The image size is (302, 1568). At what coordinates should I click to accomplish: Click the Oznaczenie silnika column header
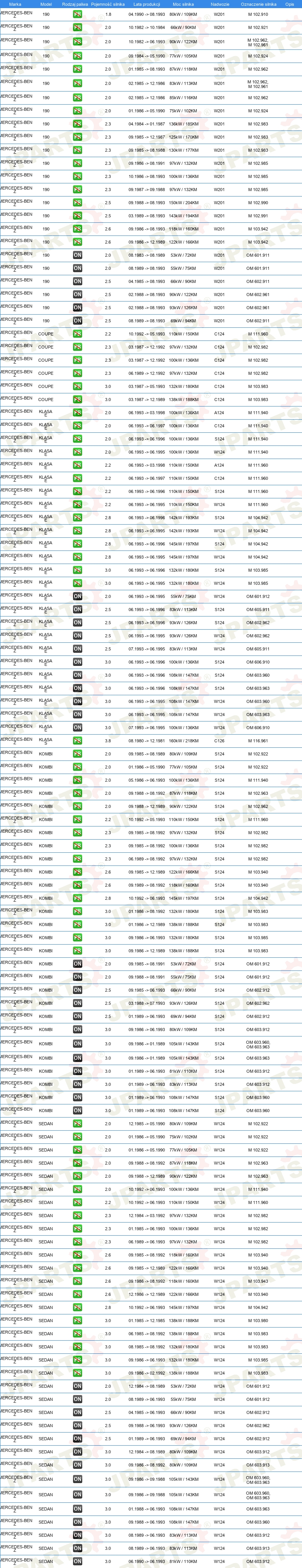258,4
